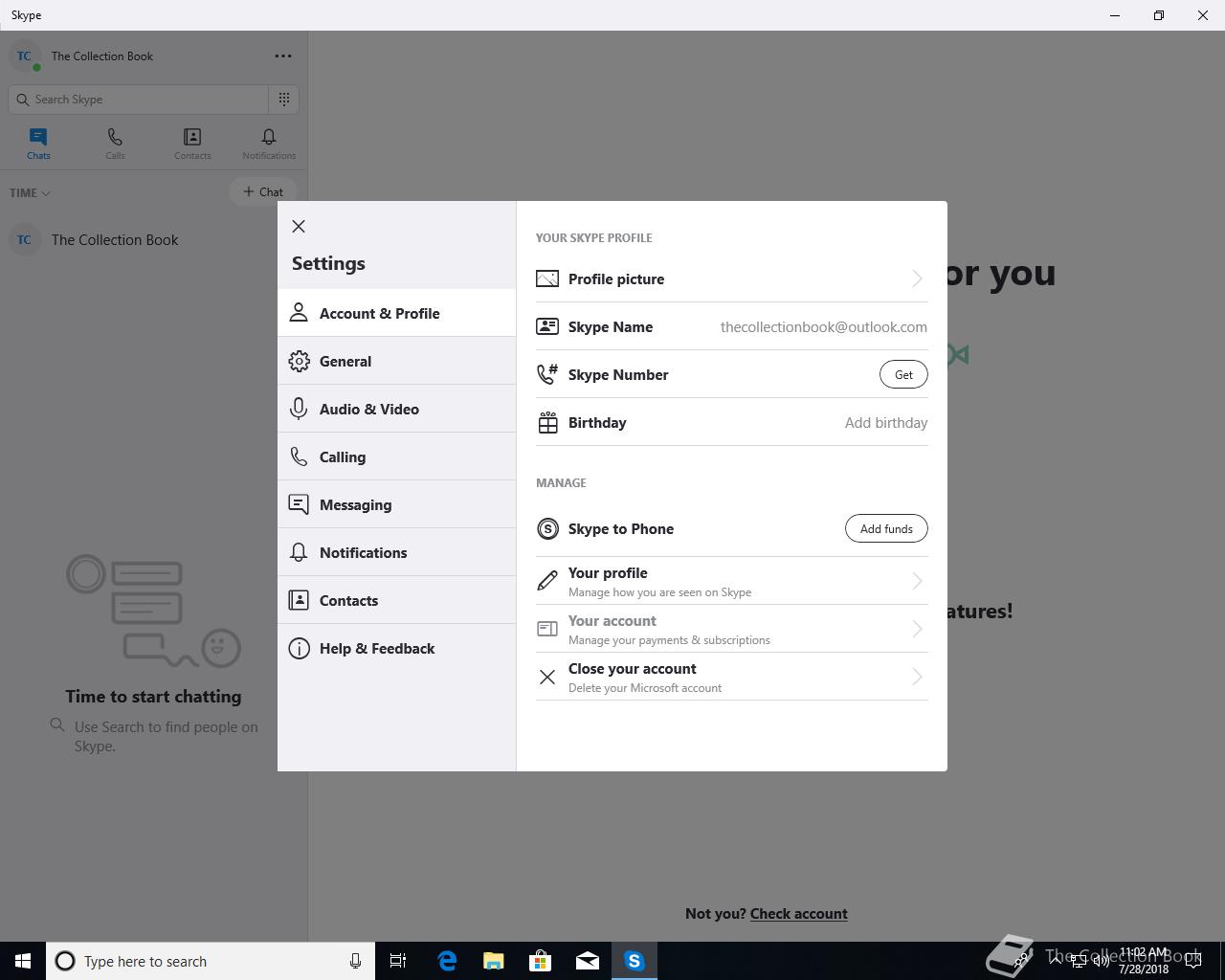
Task: Click the Profile picture image icon
Action: (x=547, y=278)
